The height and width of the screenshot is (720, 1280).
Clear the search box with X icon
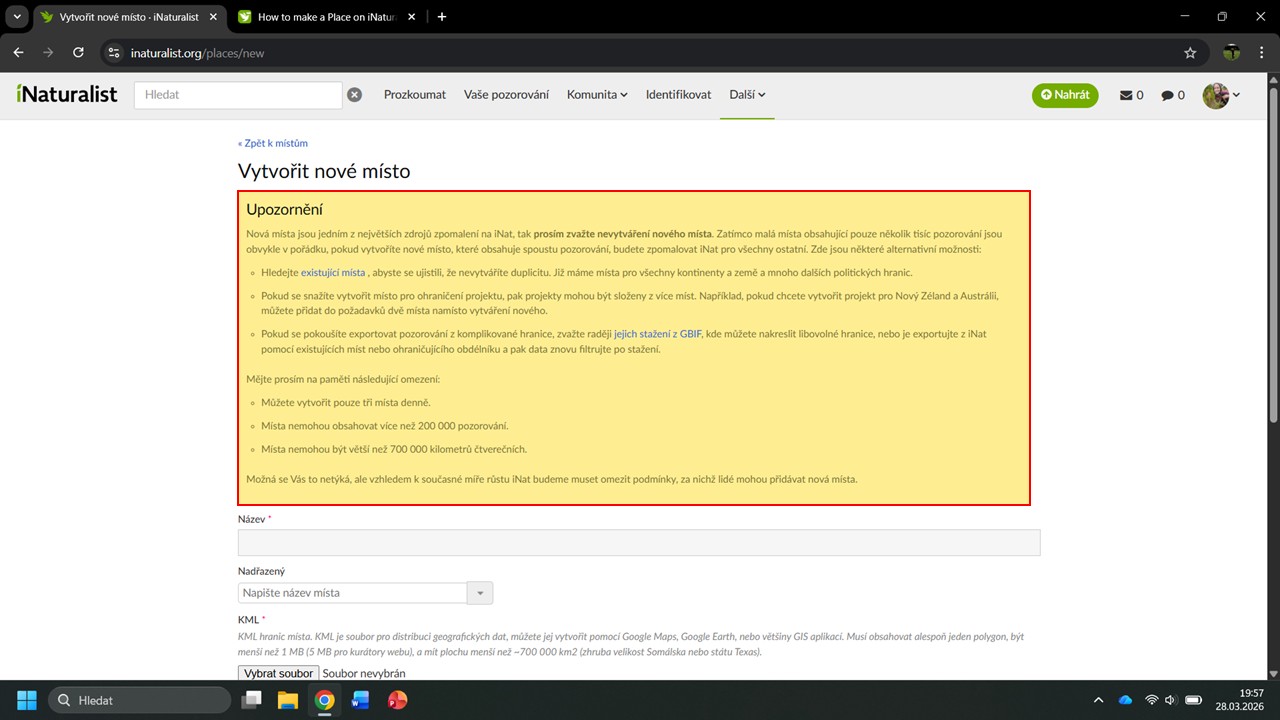point(354,95)
